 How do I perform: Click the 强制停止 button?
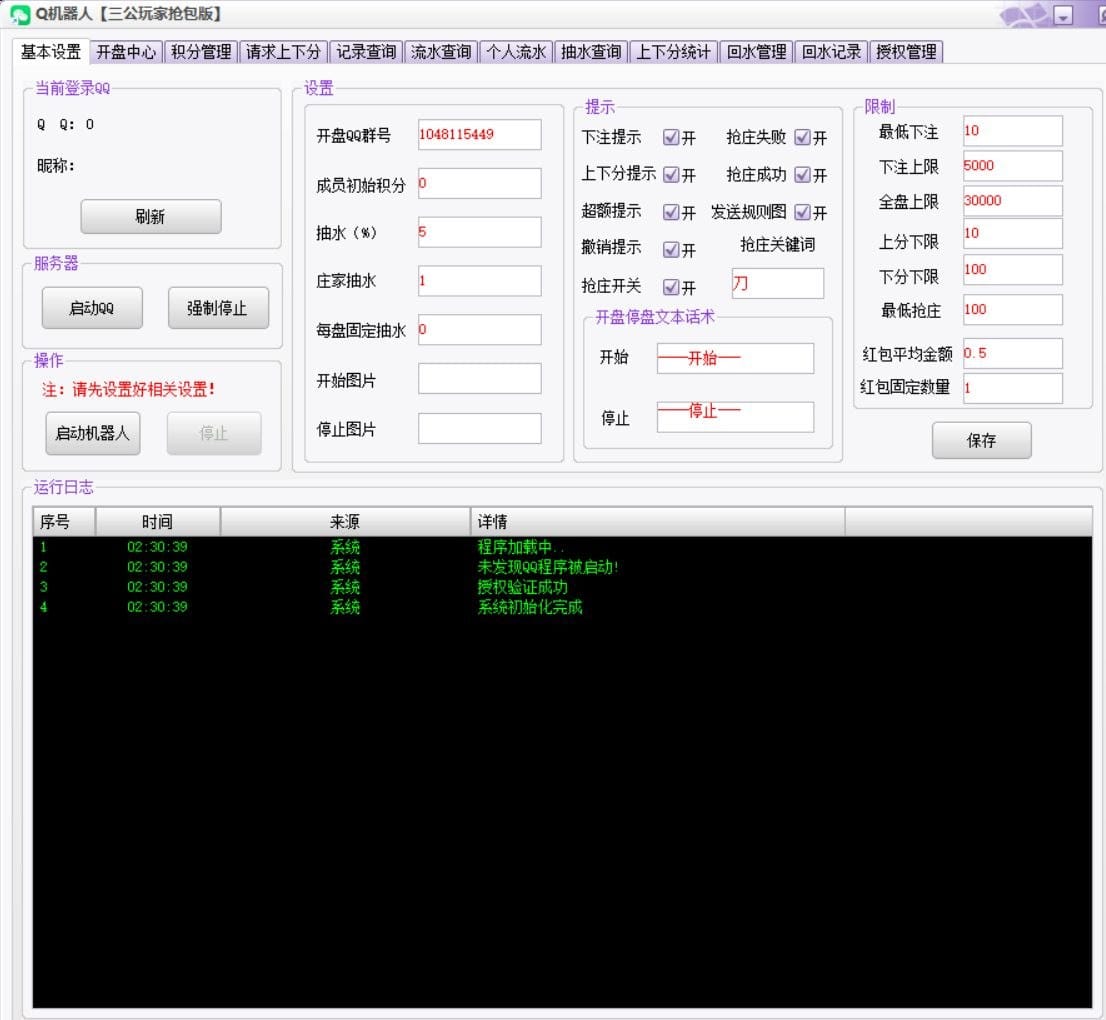point(218,308)
